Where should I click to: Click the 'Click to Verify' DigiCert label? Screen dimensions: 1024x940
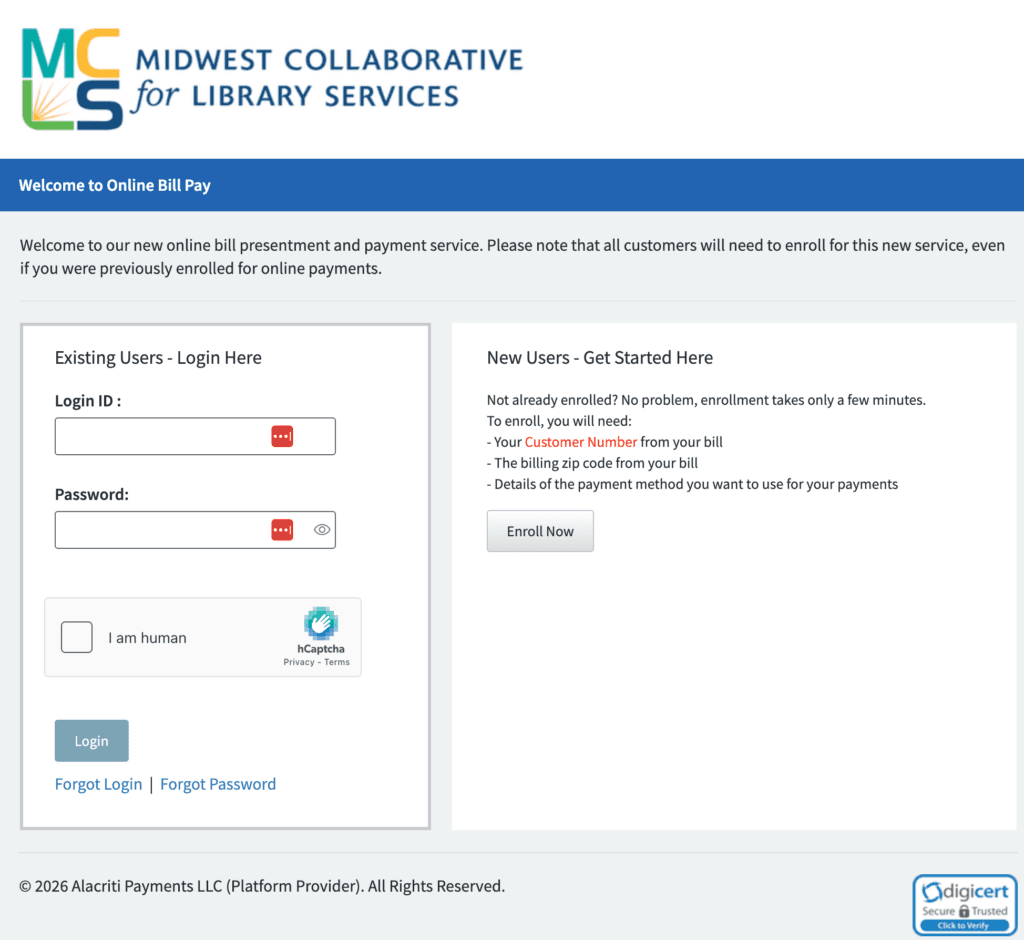point(963,926)
